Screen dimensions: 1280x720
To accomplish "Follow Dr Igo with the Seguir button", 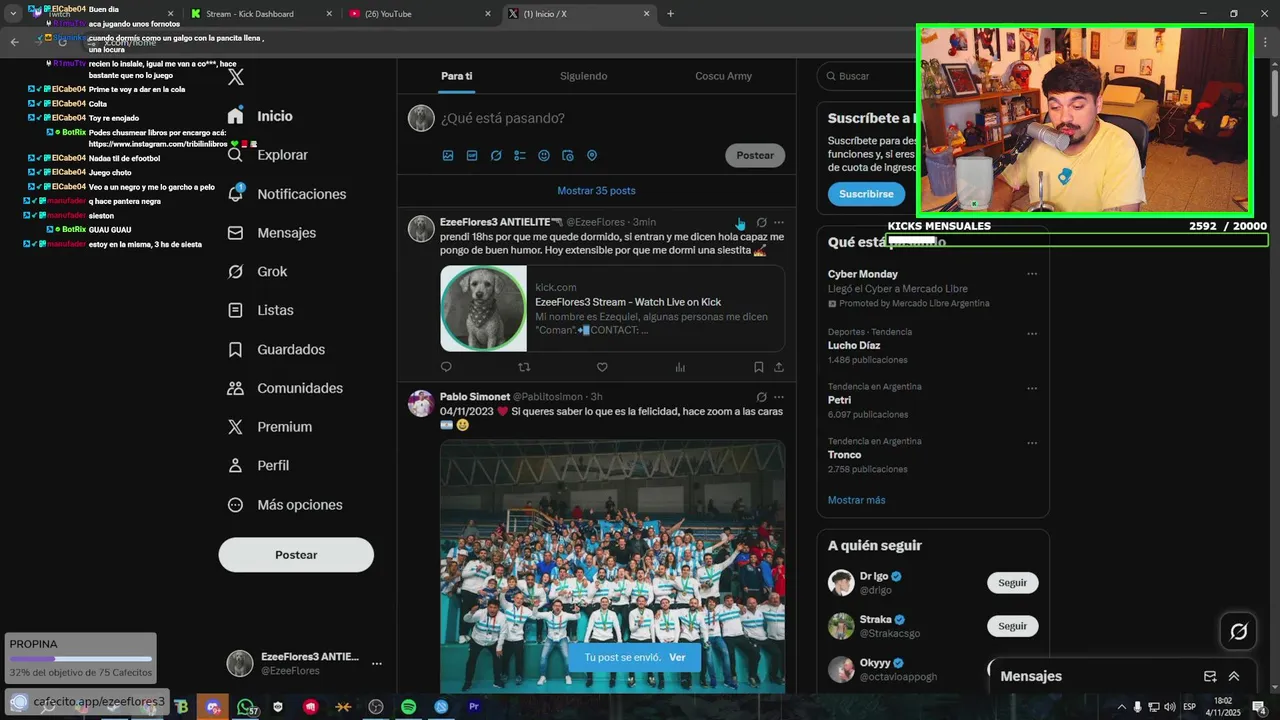I will (x=1012, y=583).
